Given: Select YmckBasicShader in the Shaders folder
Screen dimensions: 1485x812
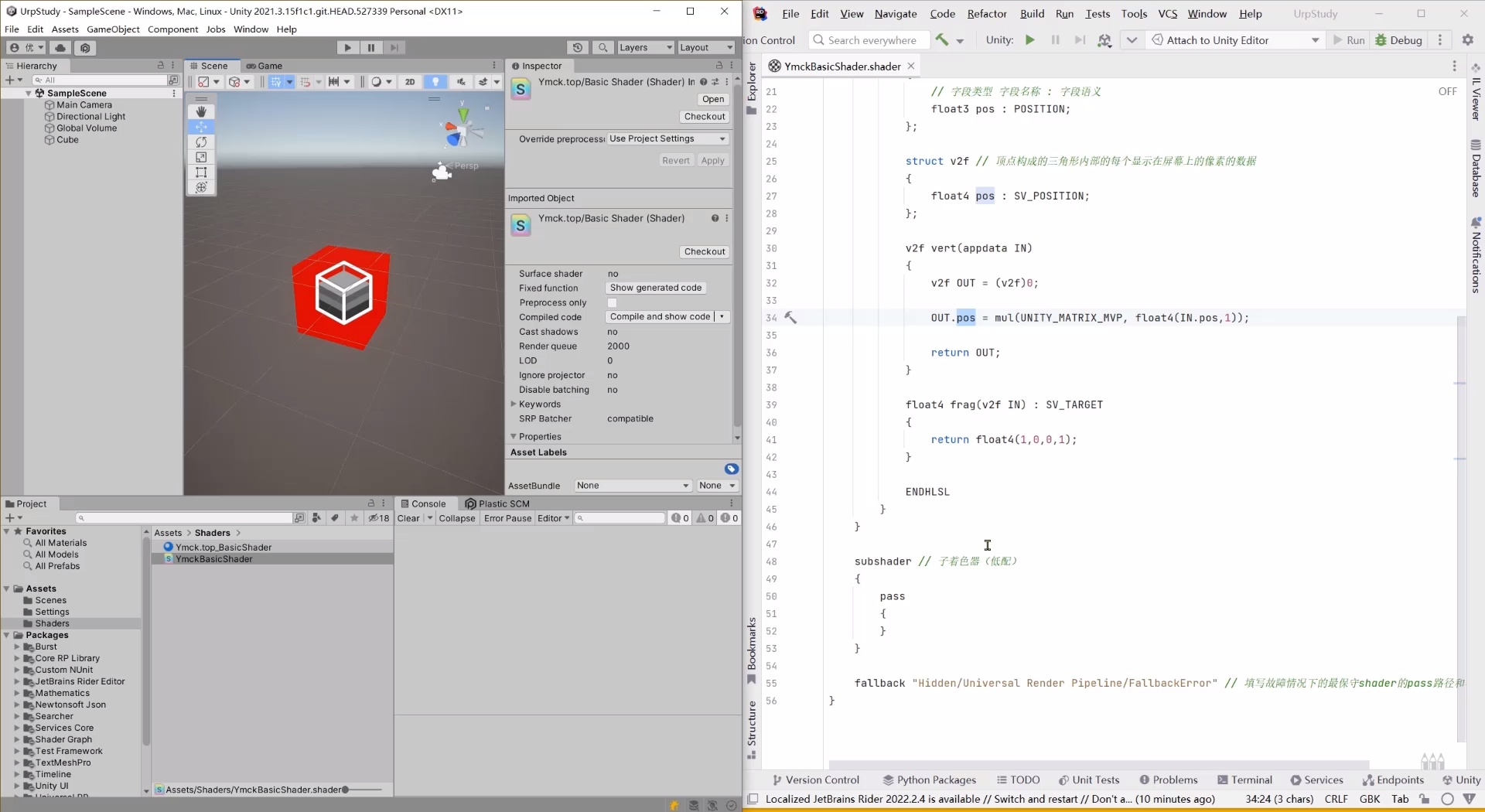Looking at the screenshot, I should point(213,558).
